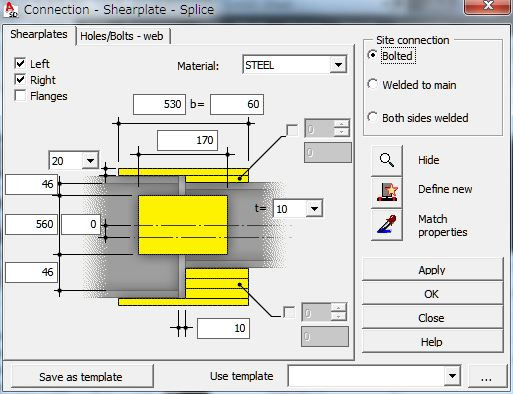Switch to the Holes/Bolts - web tab
513x394 pixels.
tap(122, 36)
